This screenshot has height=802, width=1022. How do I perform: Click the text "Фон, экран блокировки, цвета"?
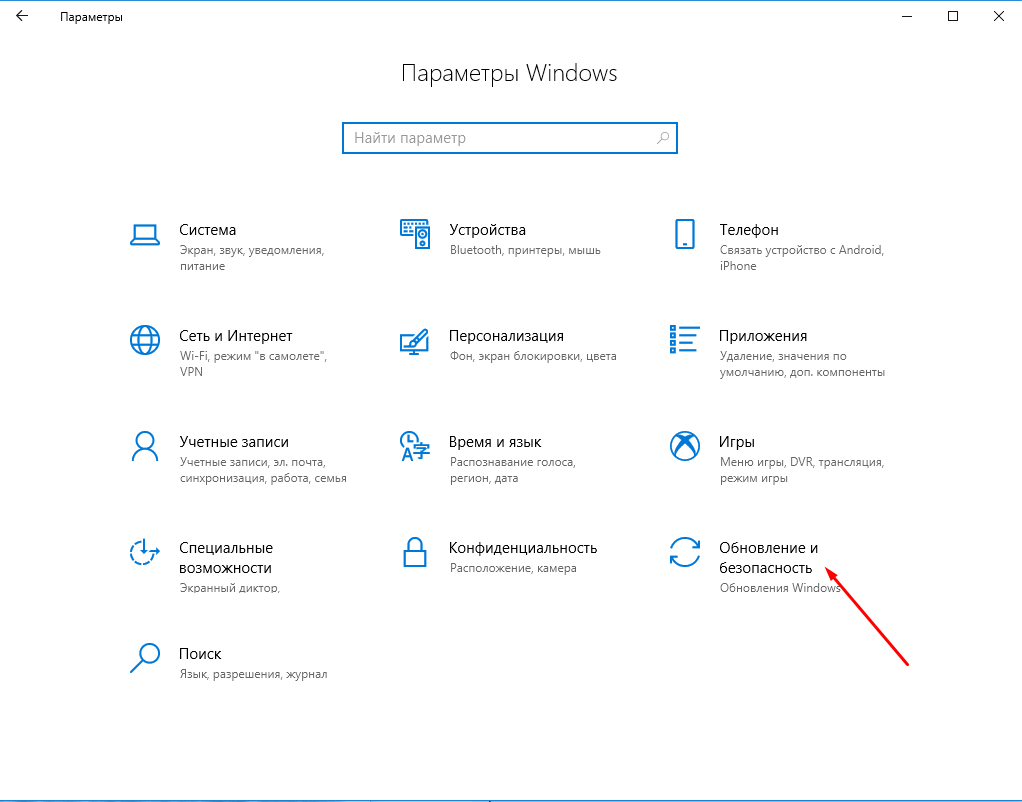click(x=533, y=356)
